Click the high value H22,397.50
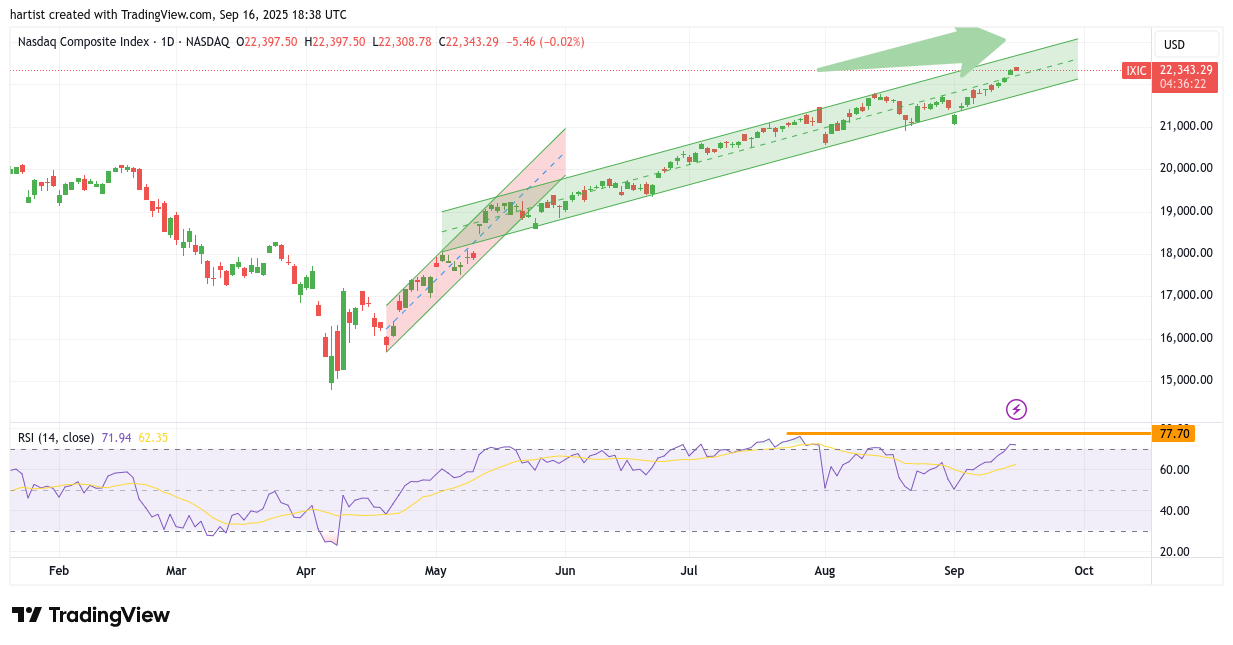 (x=335, y=42)
